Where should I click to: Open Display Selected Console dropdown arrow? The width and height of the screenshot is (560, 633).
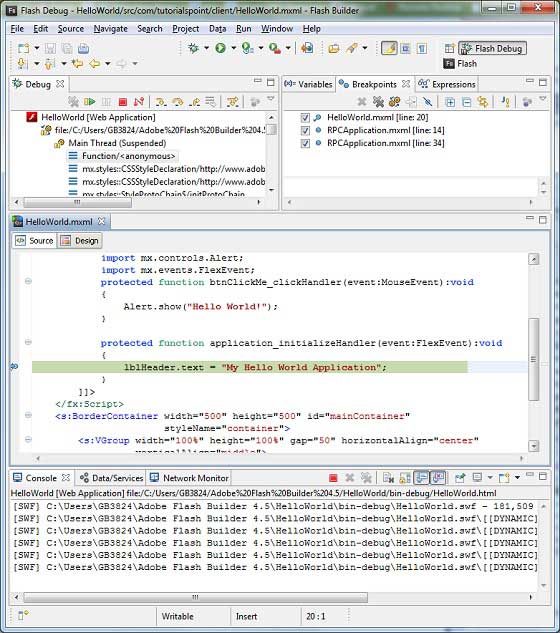coord(490,478)
